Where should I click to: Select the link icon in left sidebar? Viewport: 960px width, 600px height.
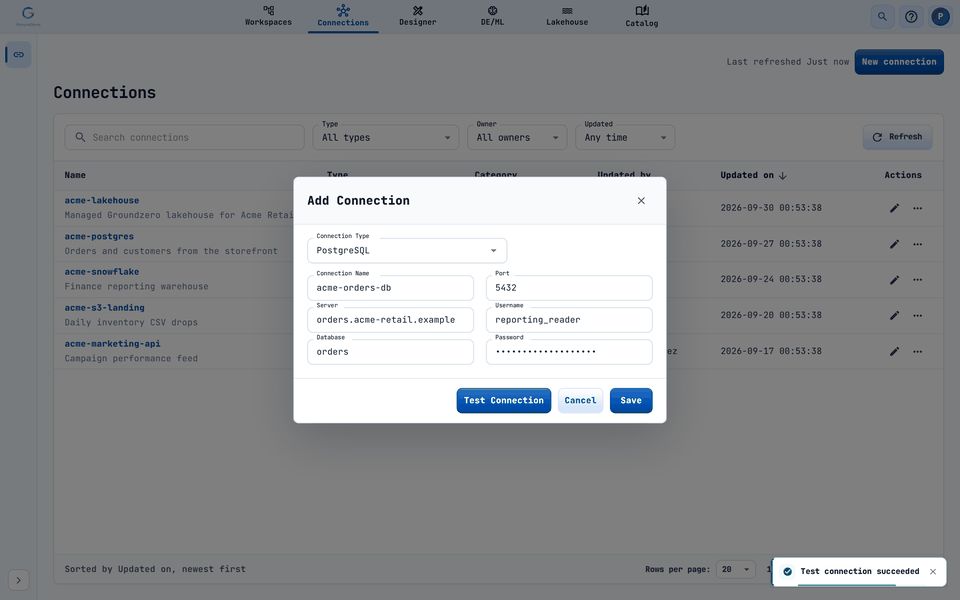pos(18,54)
